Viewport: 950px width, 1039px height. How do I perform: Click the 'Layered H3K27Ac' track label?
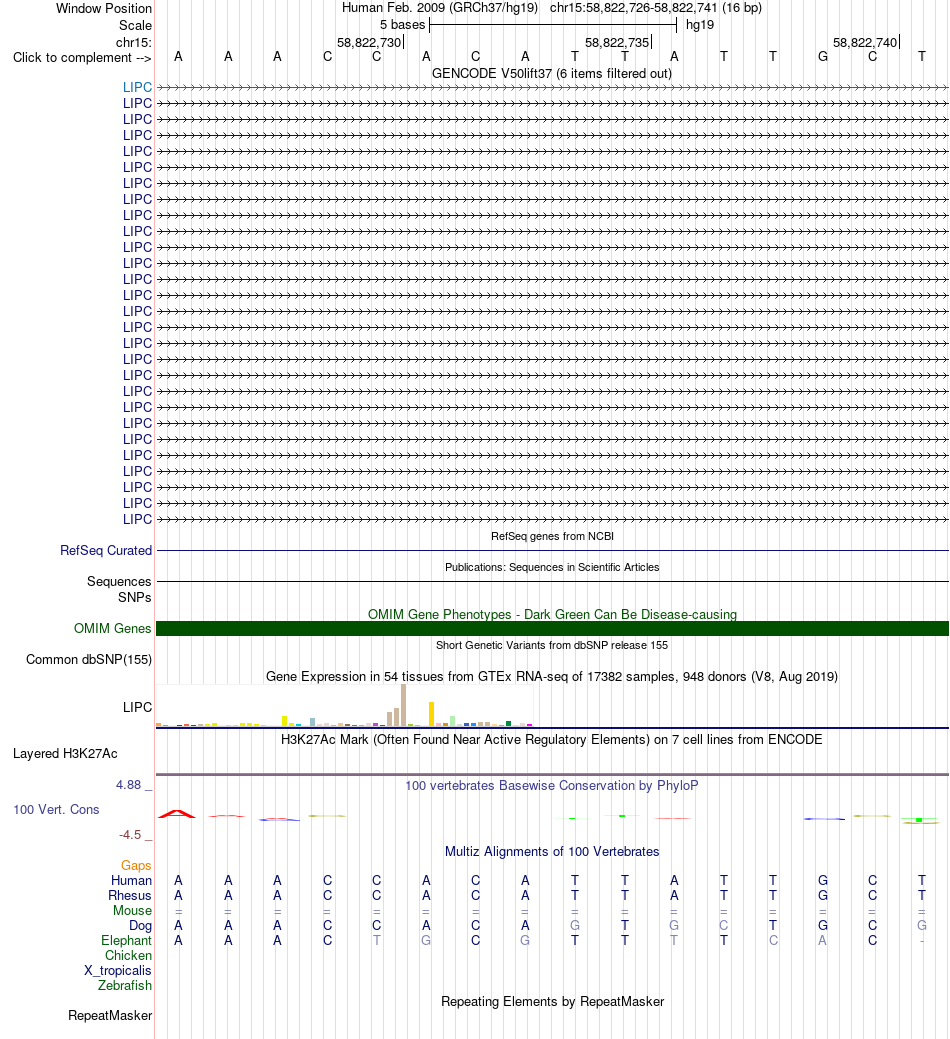tap(65, 753)
